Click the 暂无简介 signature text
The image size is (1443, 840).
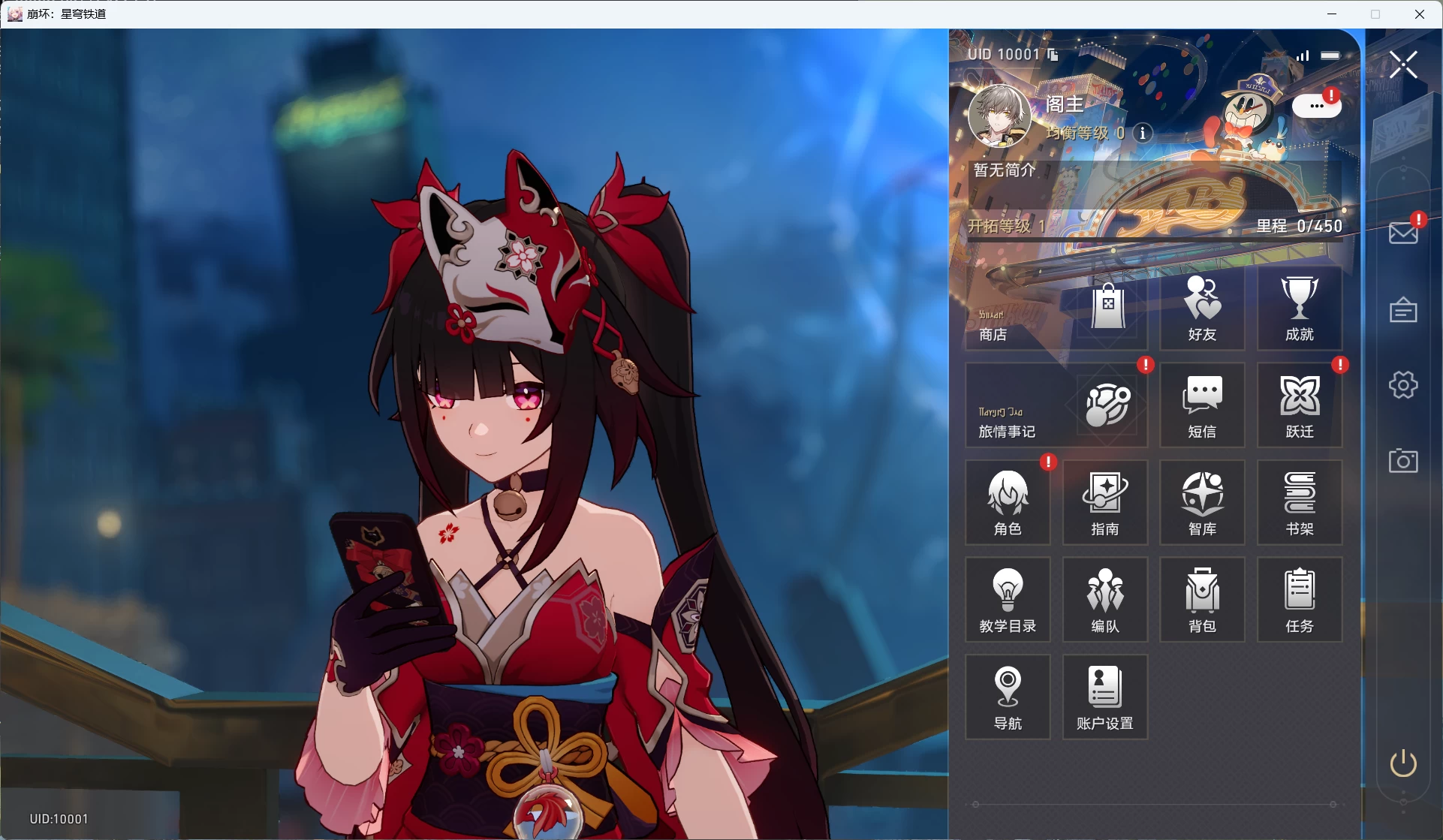(1005, 170)
